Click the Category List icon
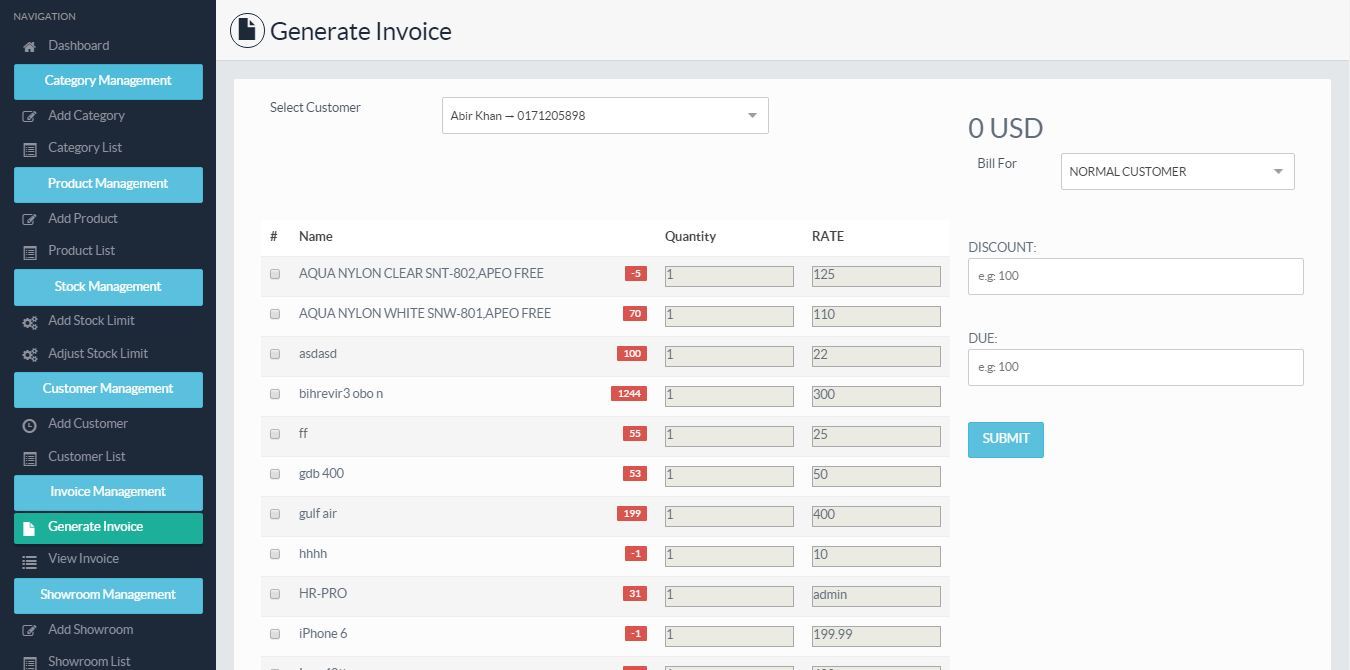This screenshot has width=1350, height=670. 30,149
